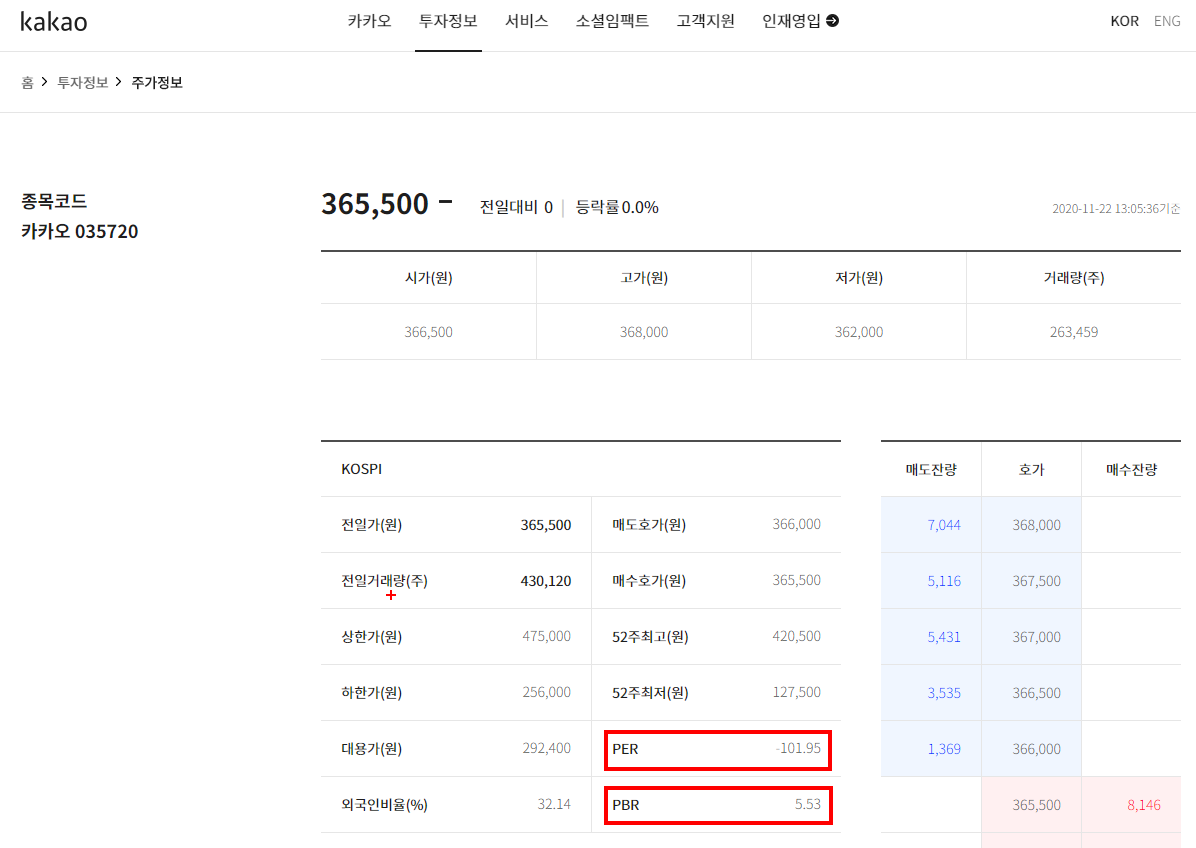1196x848 pixels.
Task: Click the 시가(원) column header
Action: pyautogui.click(x=429, y=278)
